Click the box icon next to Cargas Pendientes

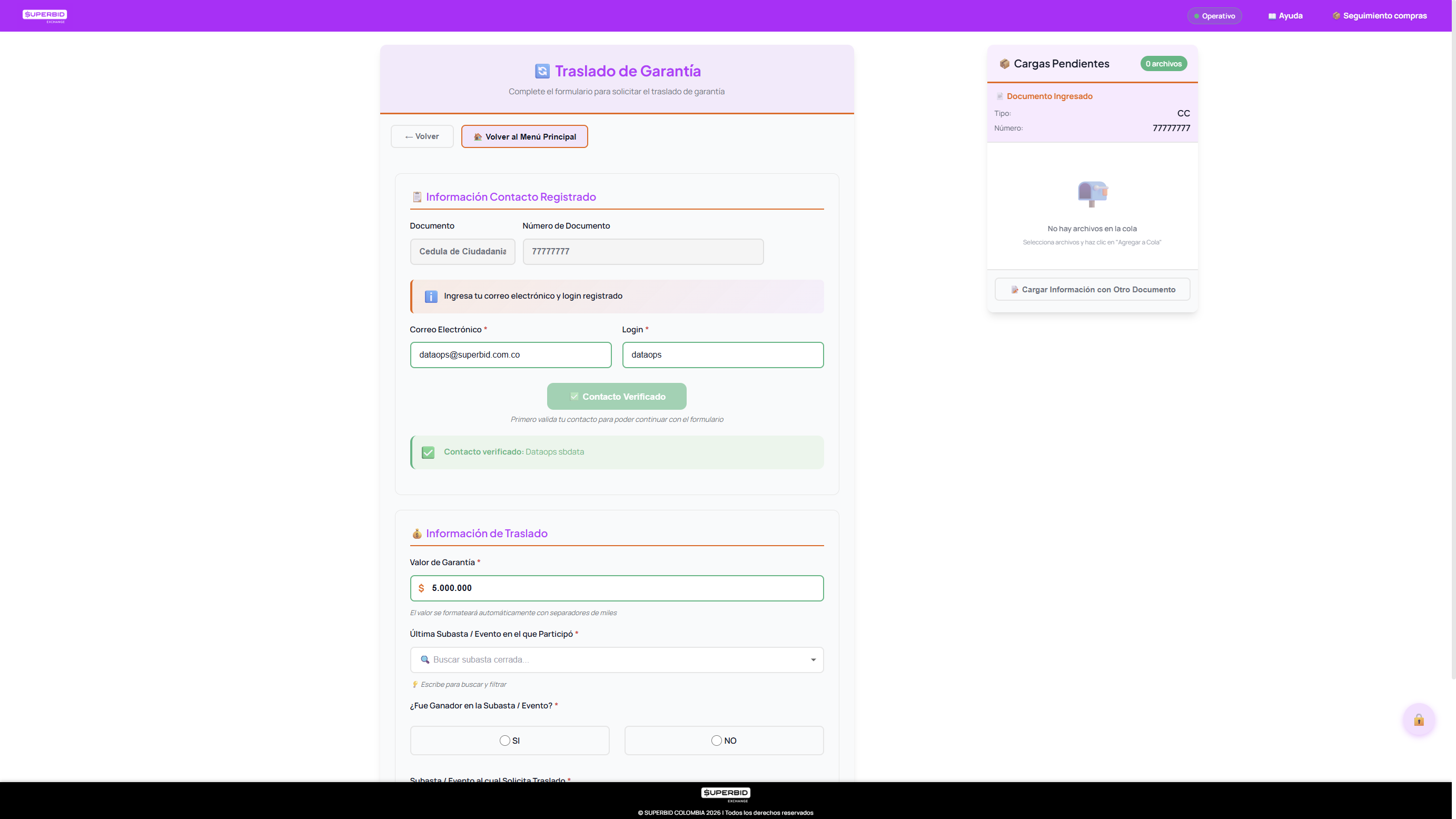coord(1004,64)
